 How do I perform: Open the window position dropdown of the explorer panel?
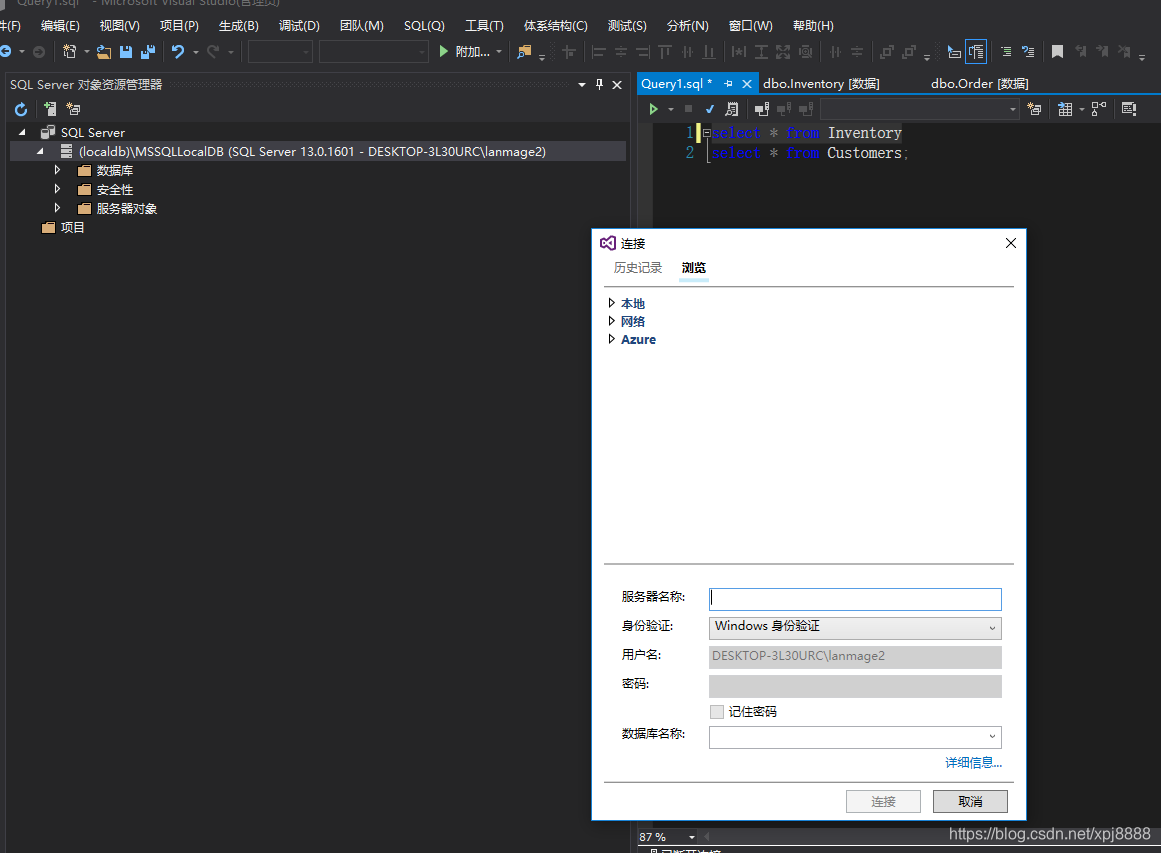click(582, 84)
